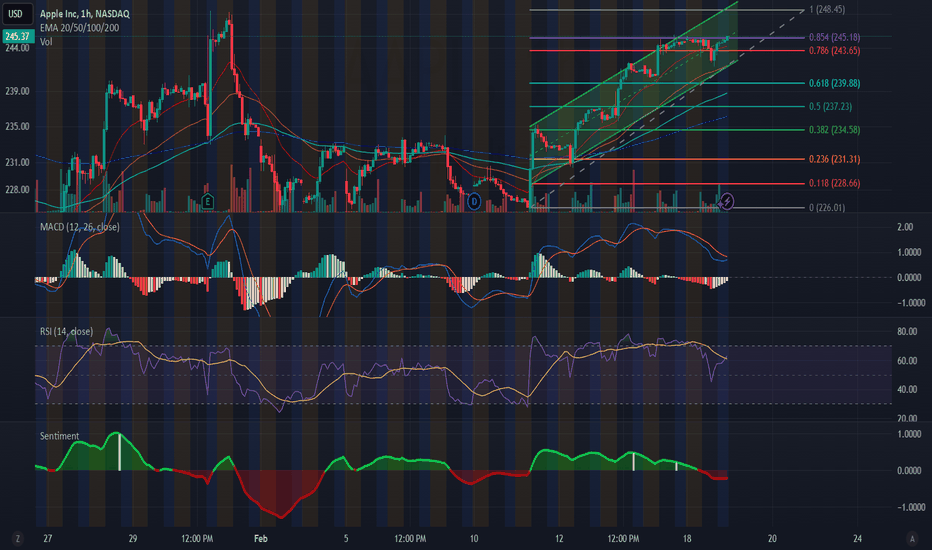Select the 'EMA 20/50/100/200' indicator legend
The width and height of the screenshot is (932, 550).
[x=79, y=28]
